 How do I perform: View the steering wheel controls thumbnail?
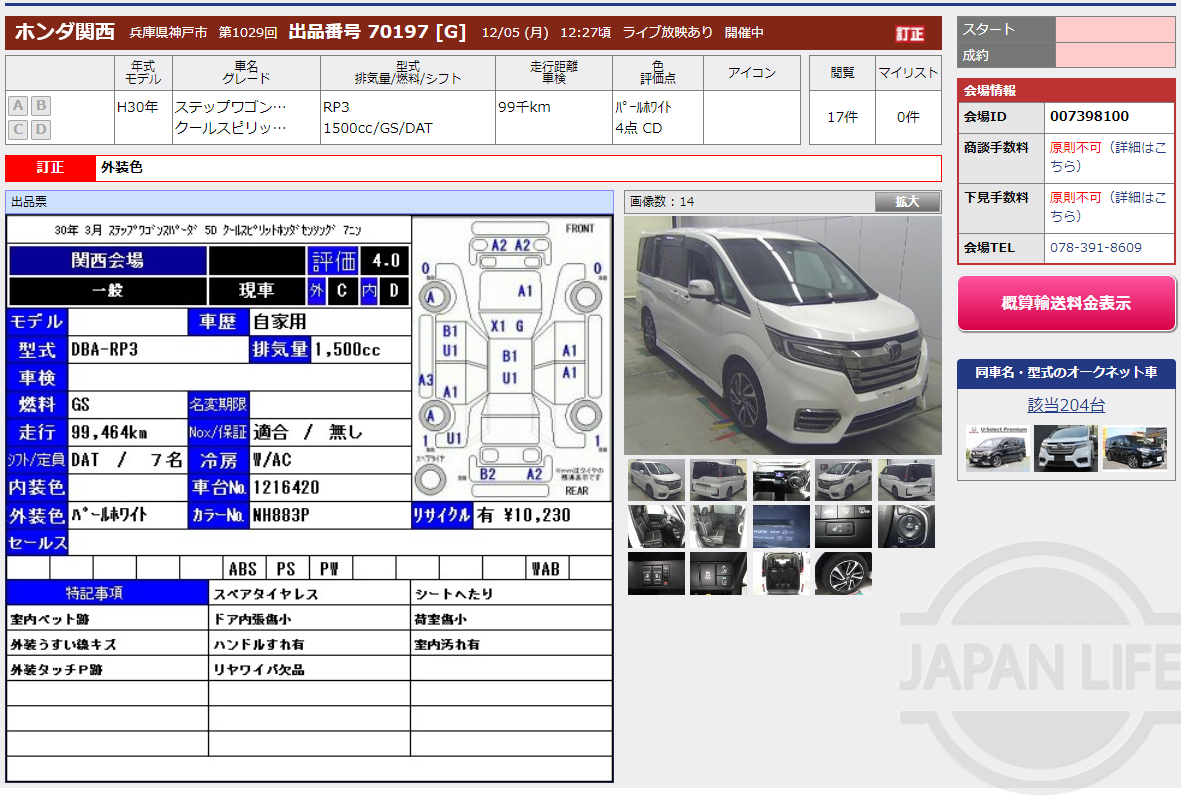click(x=905, y=526)
